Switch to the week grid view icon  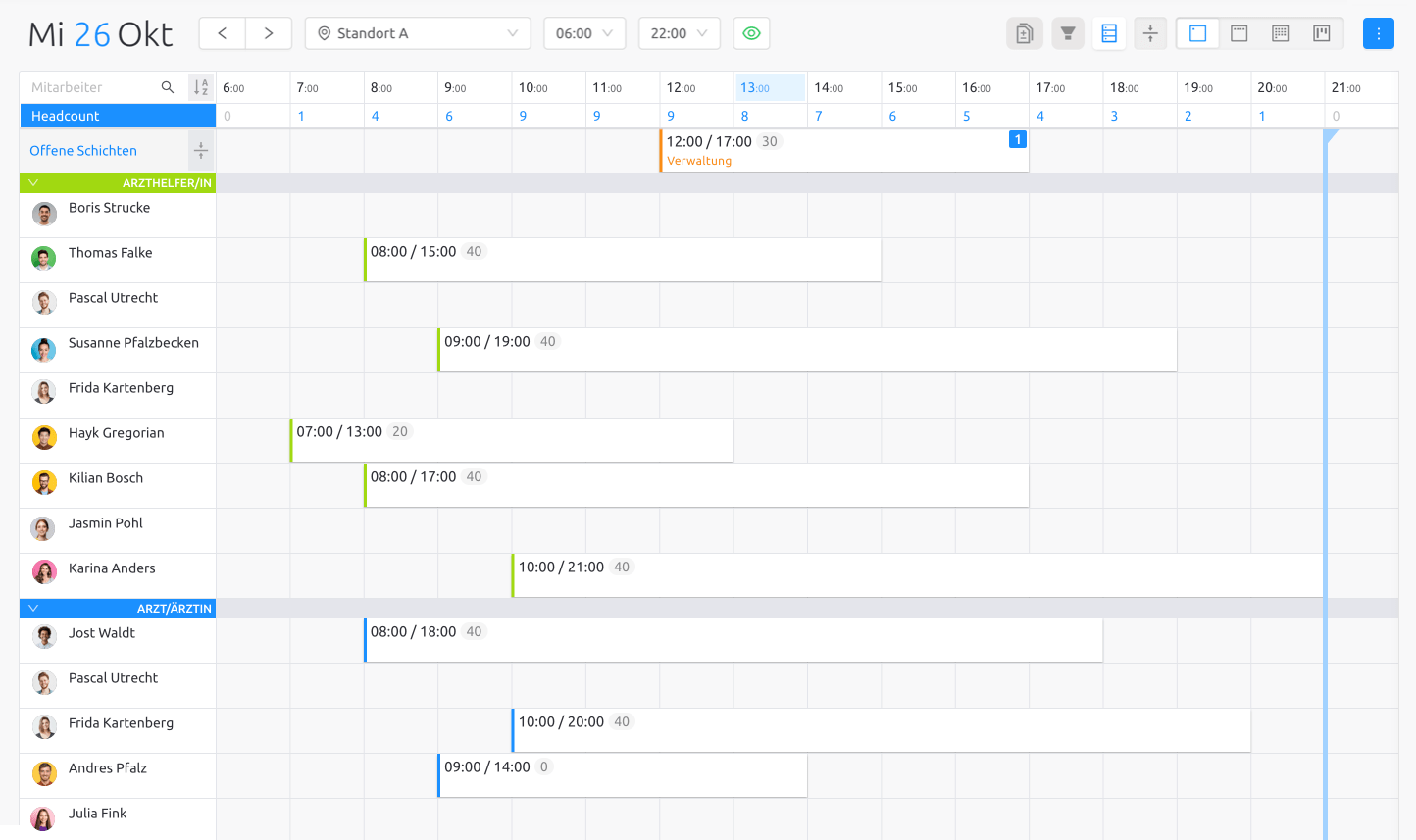[x=1239, y=32]
